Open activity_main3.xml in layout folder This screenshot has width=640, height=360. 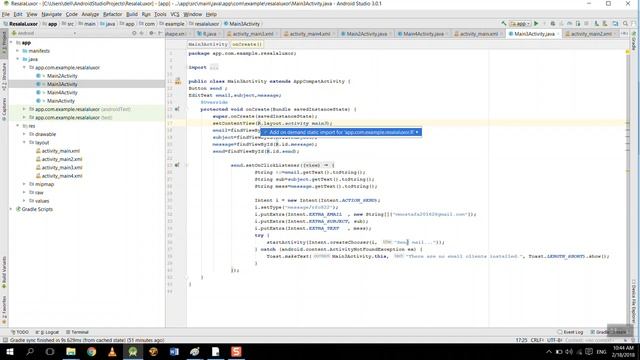(x=62, y=167)
